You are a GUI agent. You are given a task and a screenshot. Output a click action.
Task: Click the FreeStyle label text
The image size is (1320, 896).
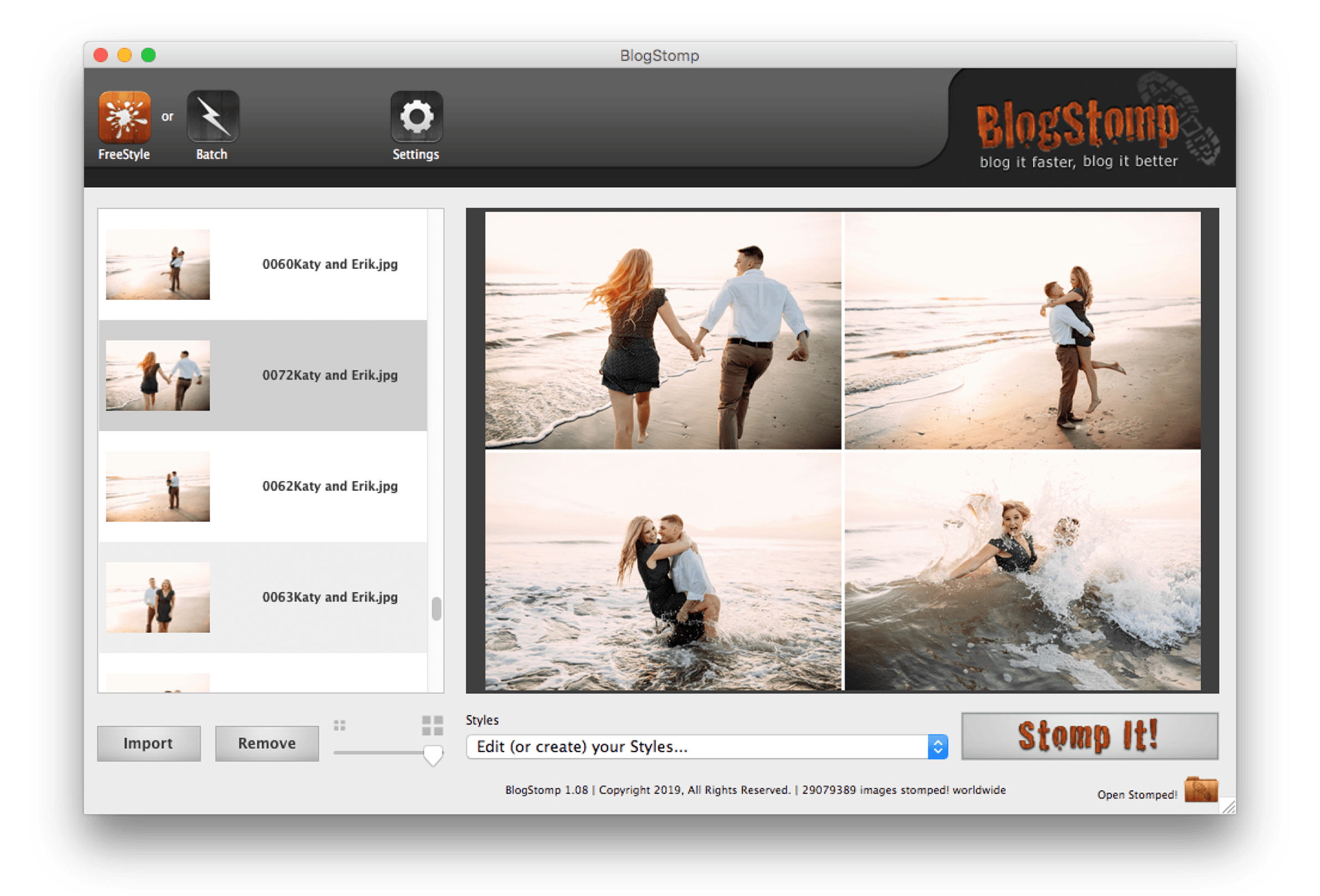(124, 154)
